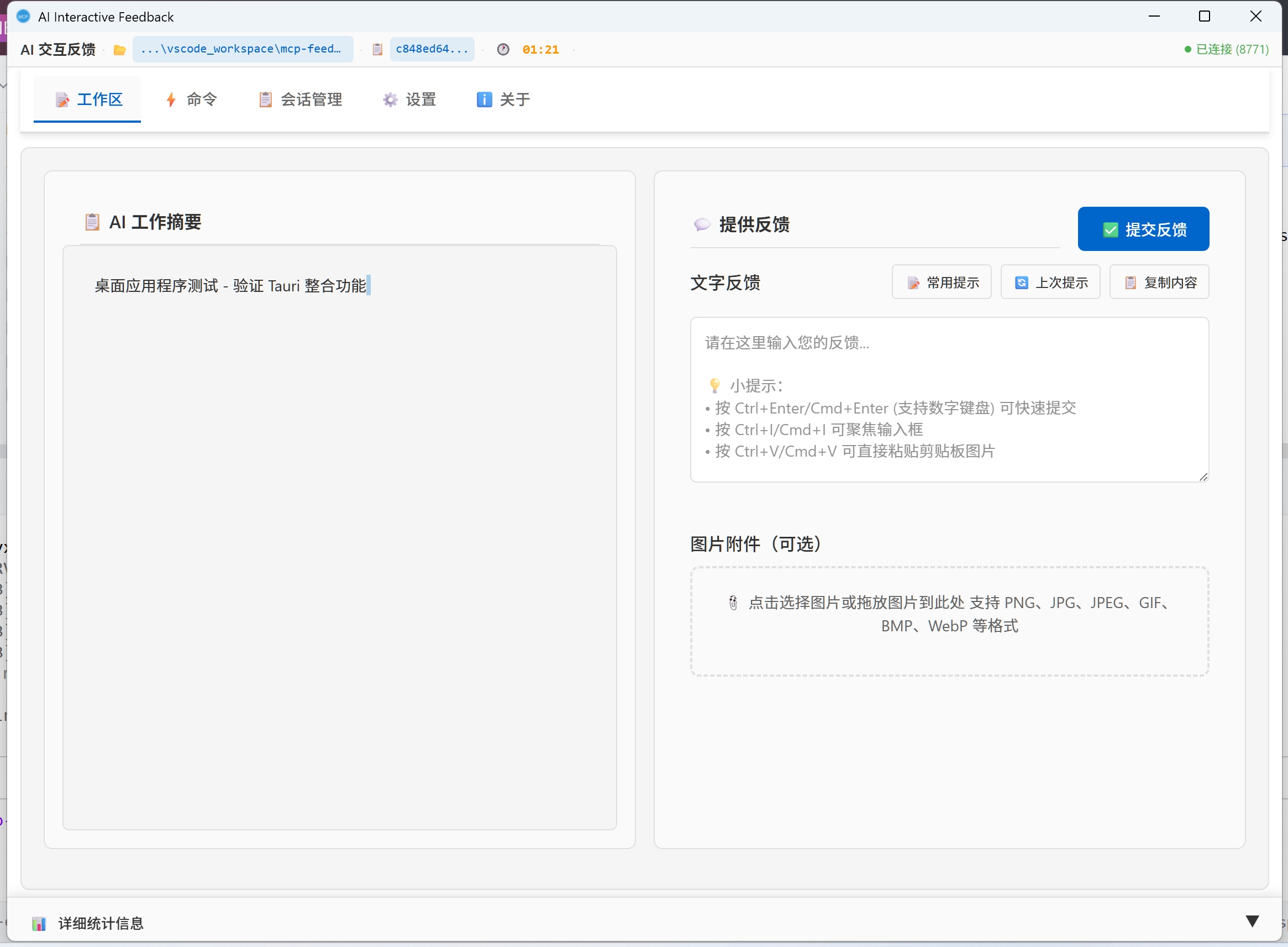Click the lightbulb icon beside 小提示
Viewport: 1288px width, 947px height.
click(714, 385)
